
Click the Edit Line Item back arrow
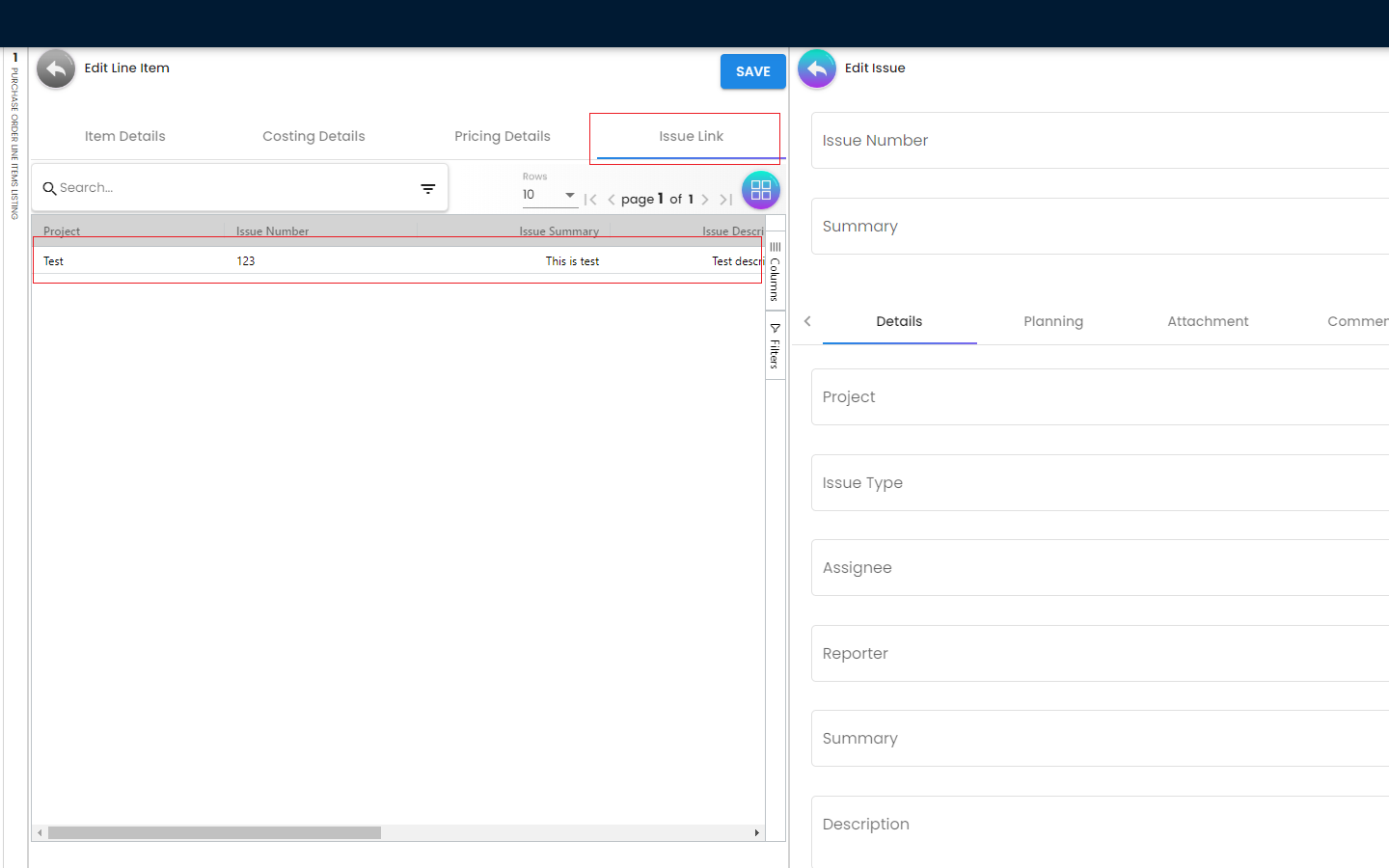coord(56,69)
